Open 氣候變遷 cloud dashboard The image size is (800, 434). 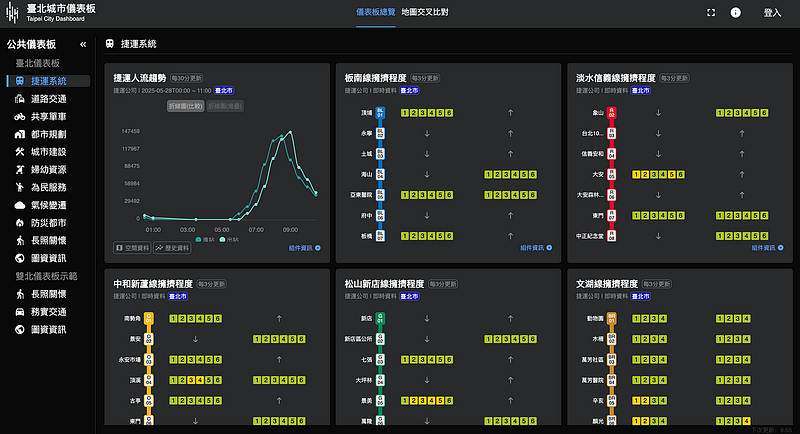[x=49, y=205]
